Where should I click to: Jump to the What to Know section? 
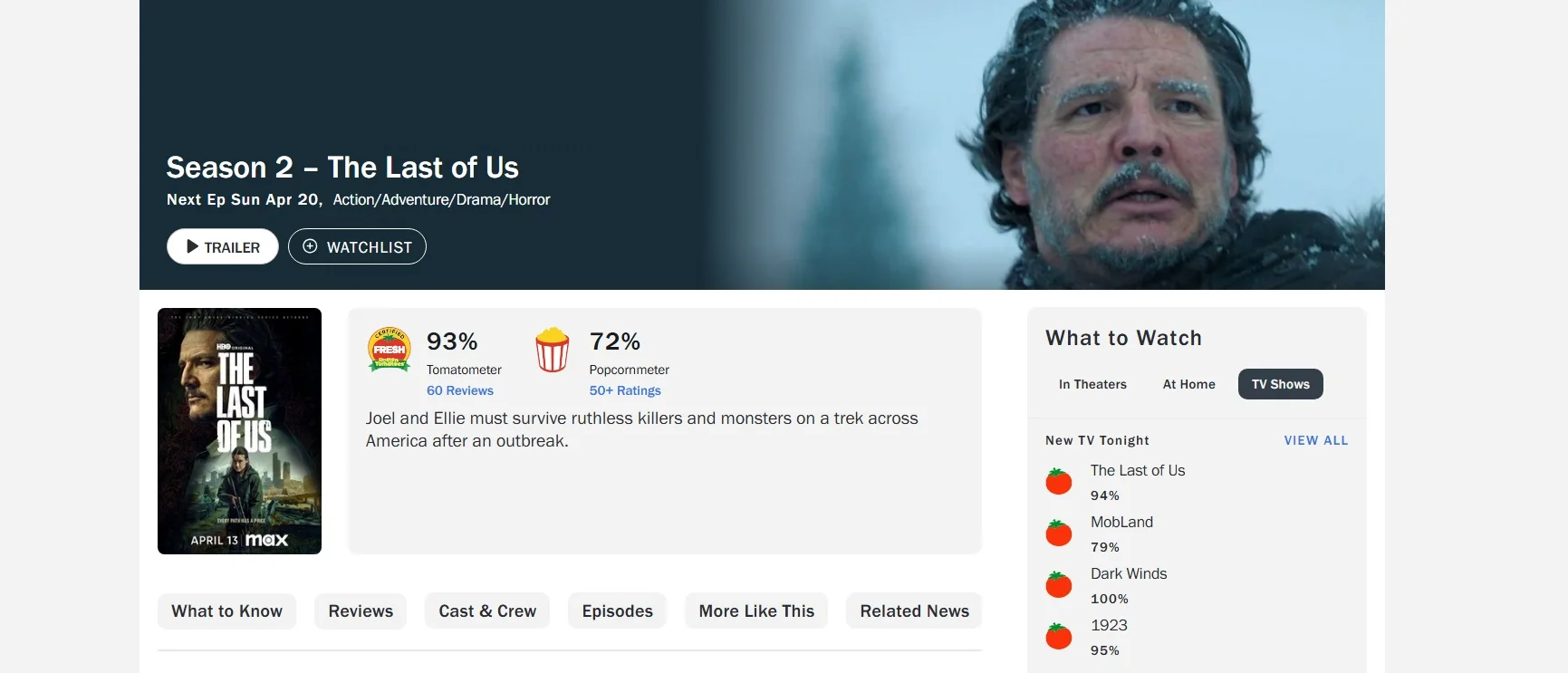click(x=227, y=611)
